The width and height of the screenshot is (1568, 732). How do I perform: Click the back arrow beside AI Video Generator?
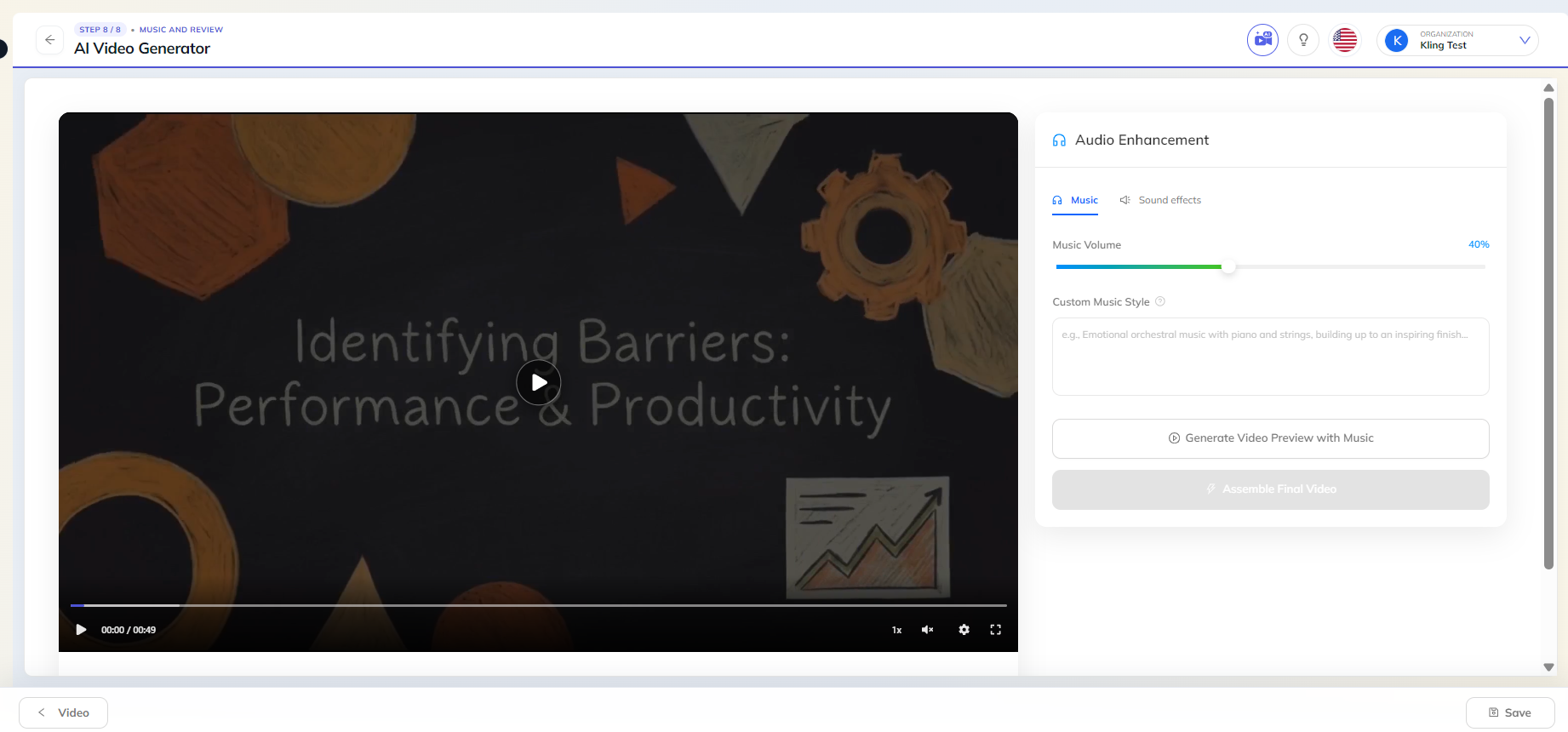click(x=50, y=40)
